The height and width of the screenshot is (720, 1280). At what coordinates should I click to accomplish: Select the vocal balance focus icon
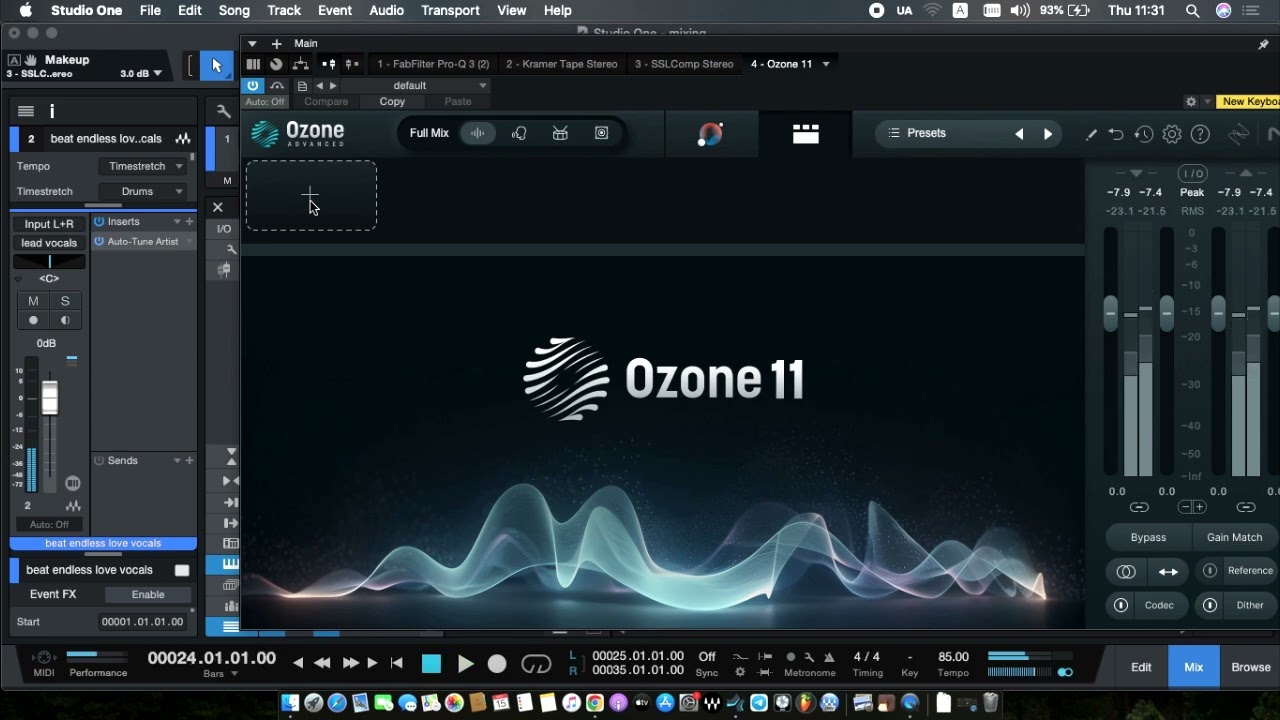tap(519, 133)
